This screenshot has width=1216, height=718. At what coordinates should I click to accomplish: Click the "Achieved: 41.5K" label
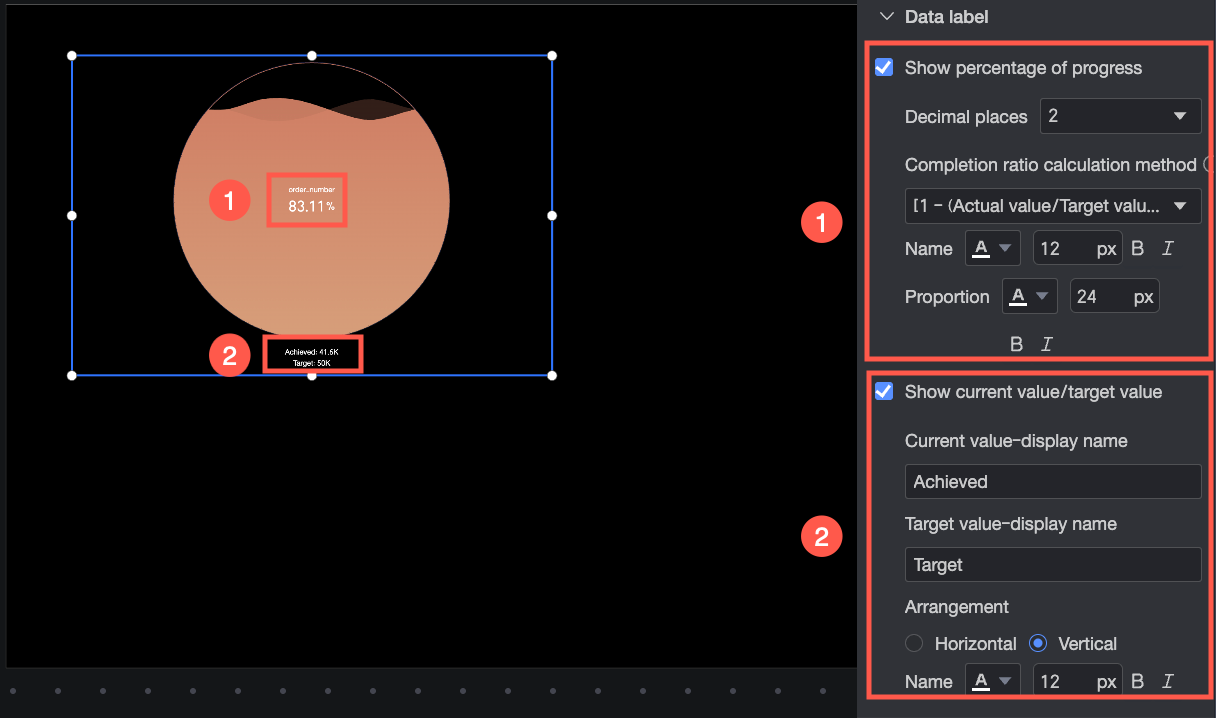click(x=312, y=352)
